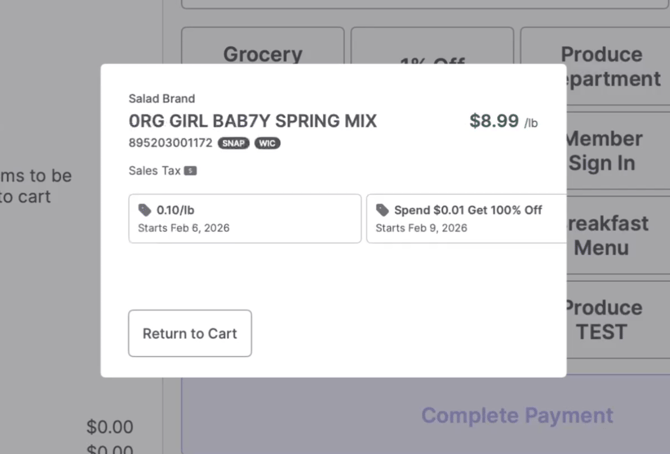Click the WIC eligibility badge
The width and height of the screenshot is (670, 454).
[x=267, y=143]
